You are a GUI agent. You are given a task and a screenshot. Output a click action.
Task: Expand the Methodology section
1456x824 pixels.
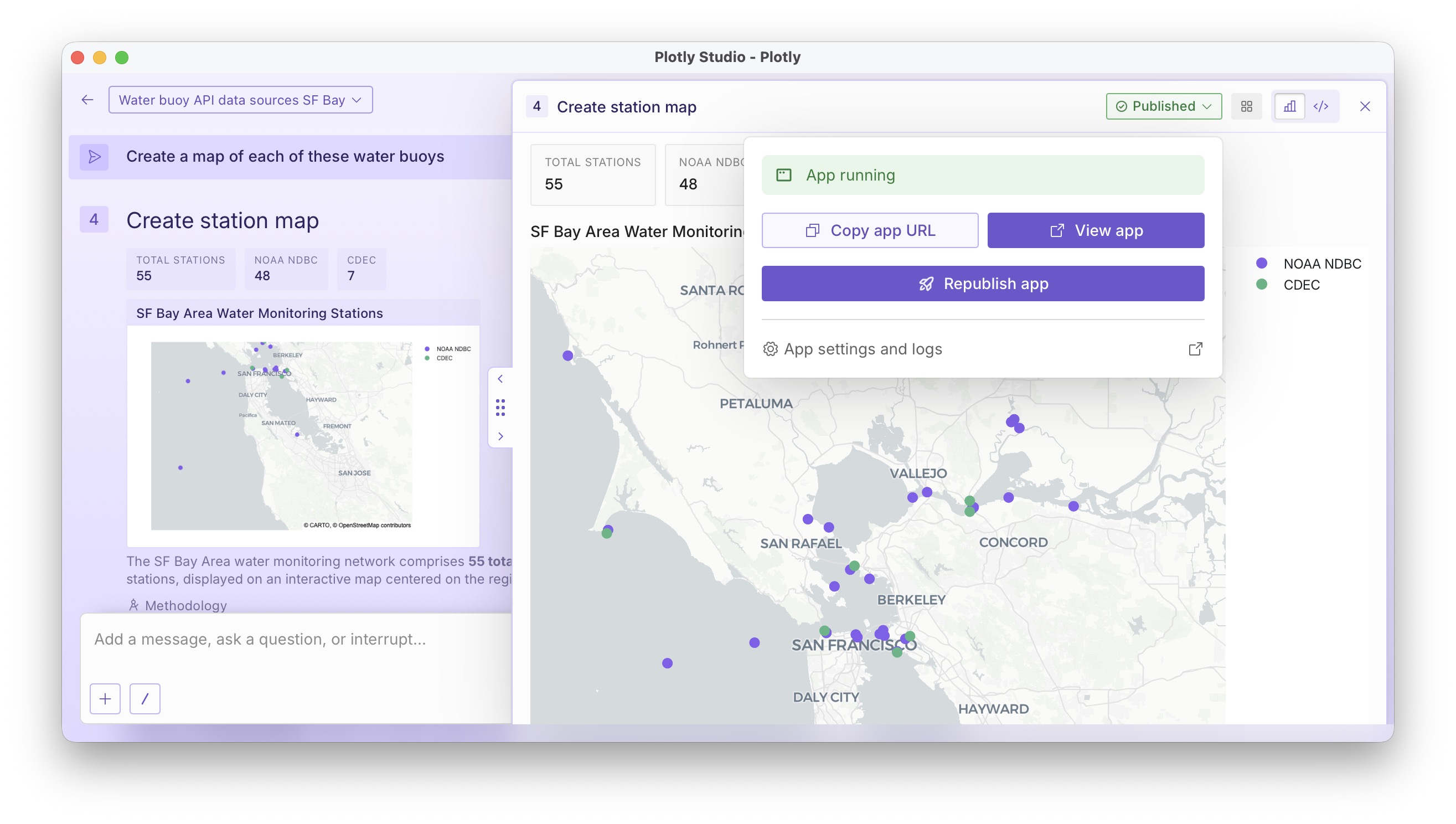[178, 606]
